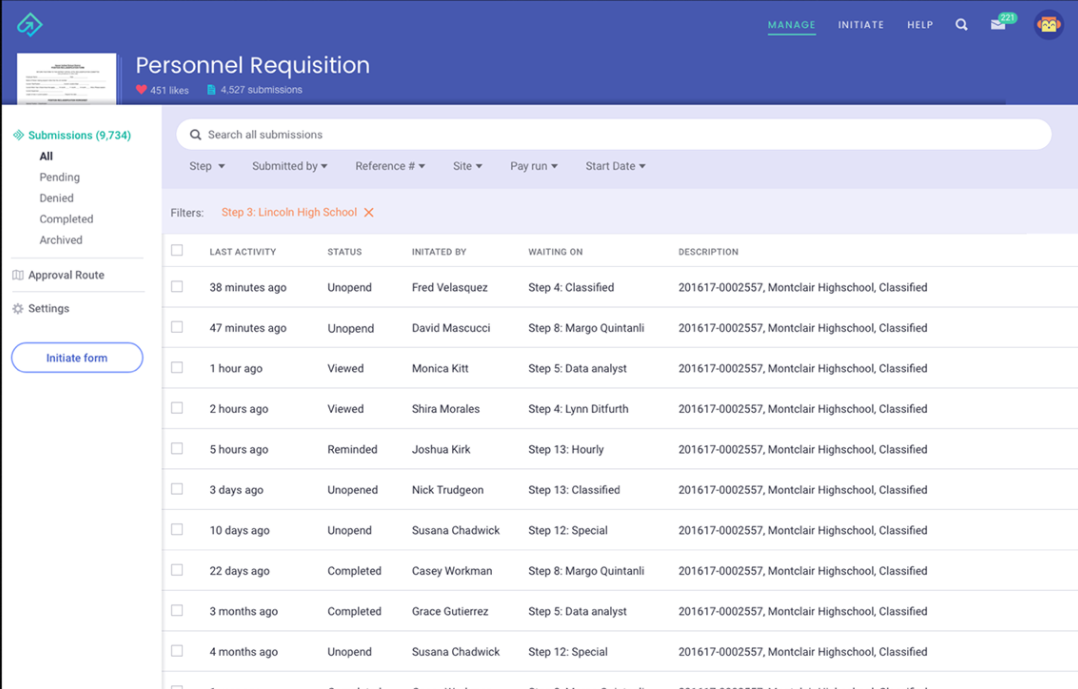Click the monkey profile avatar

pyautogui.click(x=1046, y=23)
